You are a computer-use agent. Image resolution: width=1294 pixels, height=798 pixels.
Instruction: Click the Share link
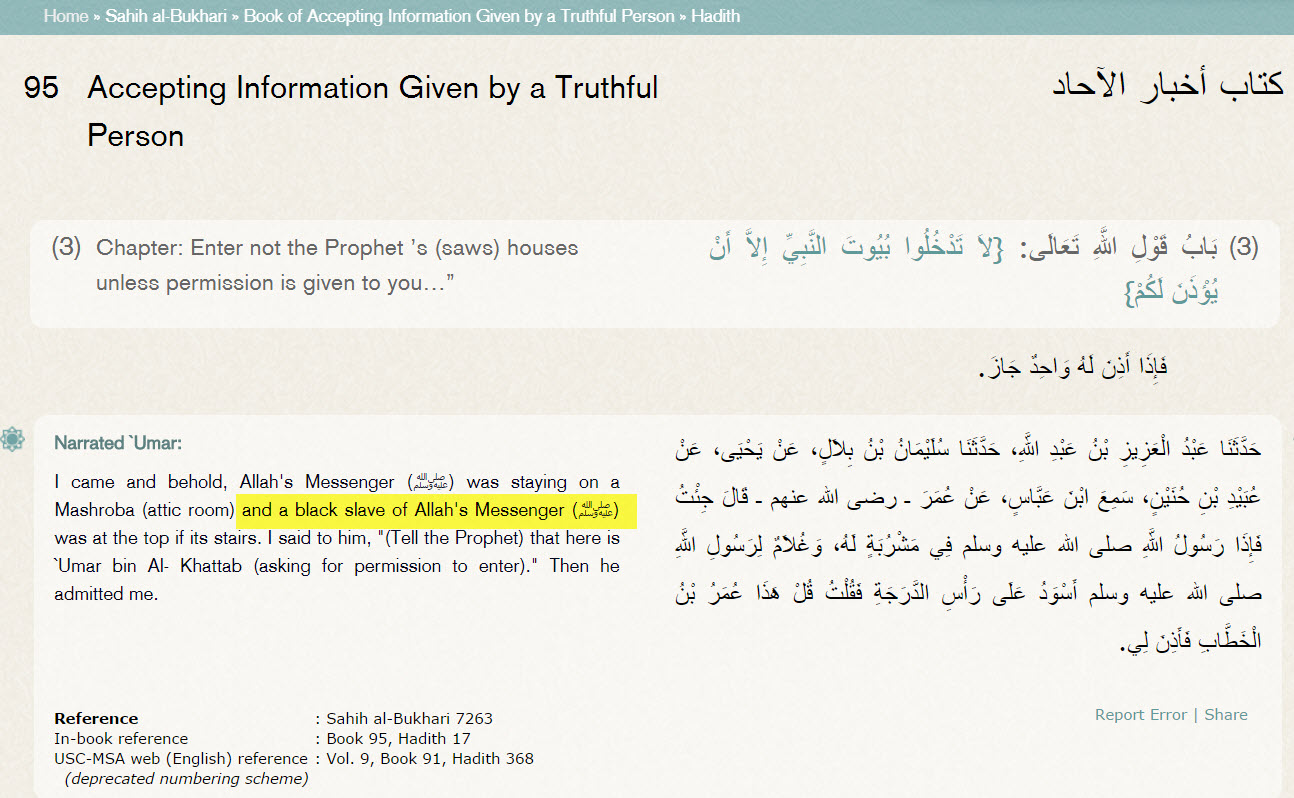click(1226, 714)
